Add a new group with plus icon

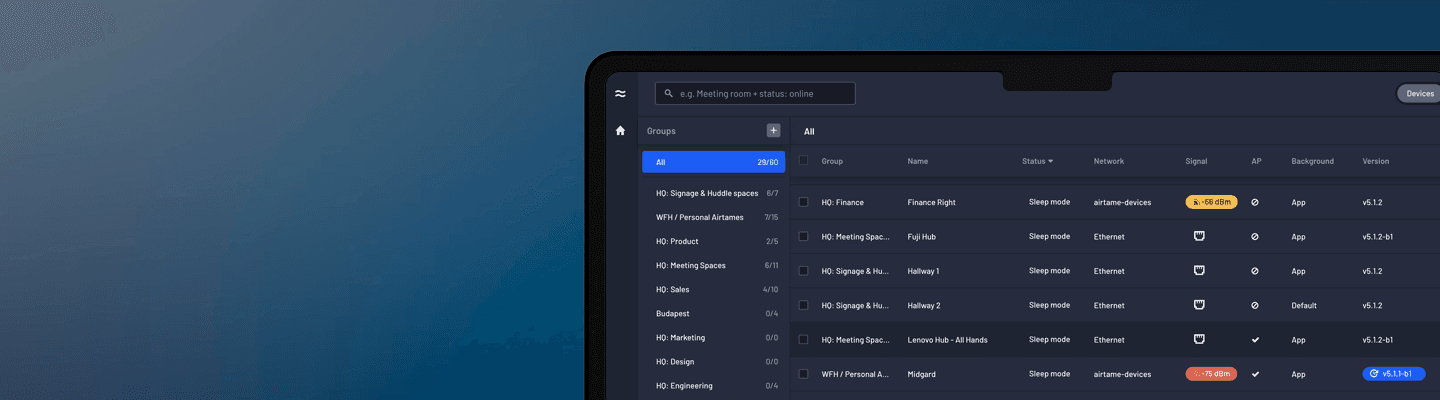(773, 130)
